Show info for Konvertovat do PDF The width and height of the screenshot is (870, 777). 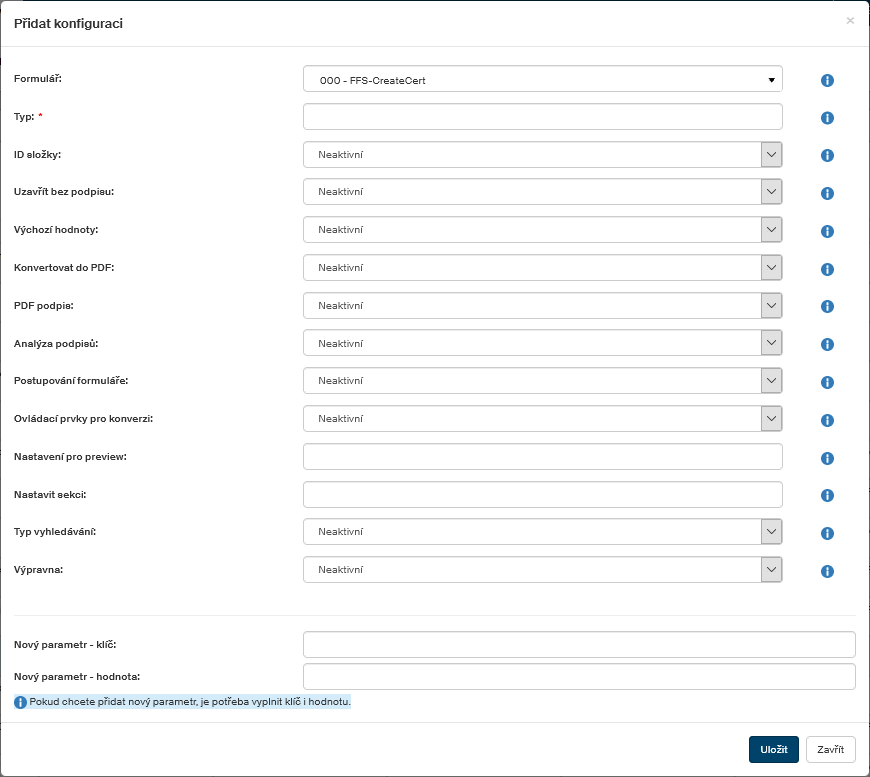coord(827,270)
